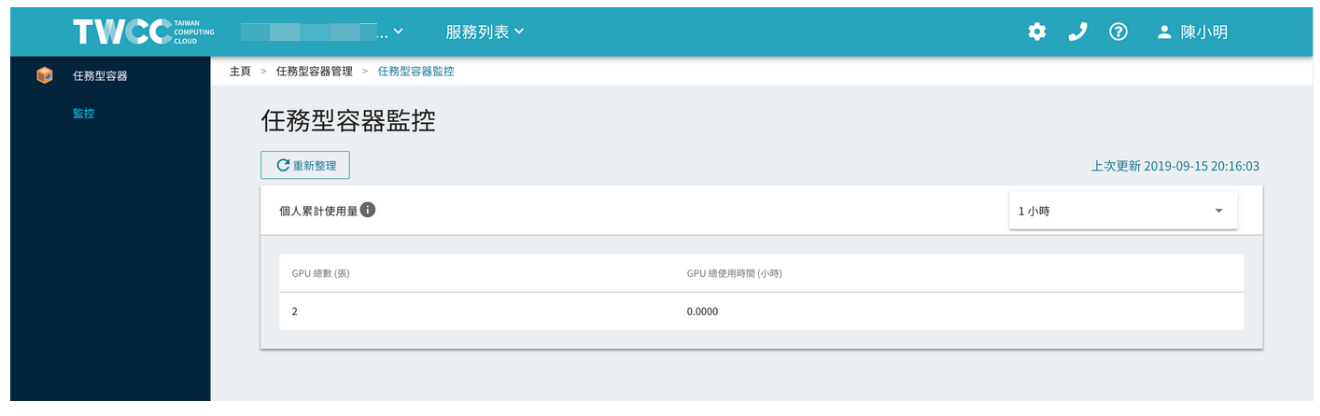Viewport: 1320px width, 416px height.
Task: Click the TWCC logo
Action: point(144,32)
